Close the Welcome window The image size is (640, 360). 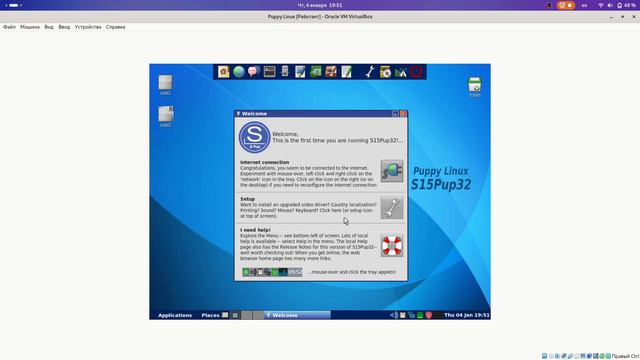pyautogui.click(x=403, y=114)
